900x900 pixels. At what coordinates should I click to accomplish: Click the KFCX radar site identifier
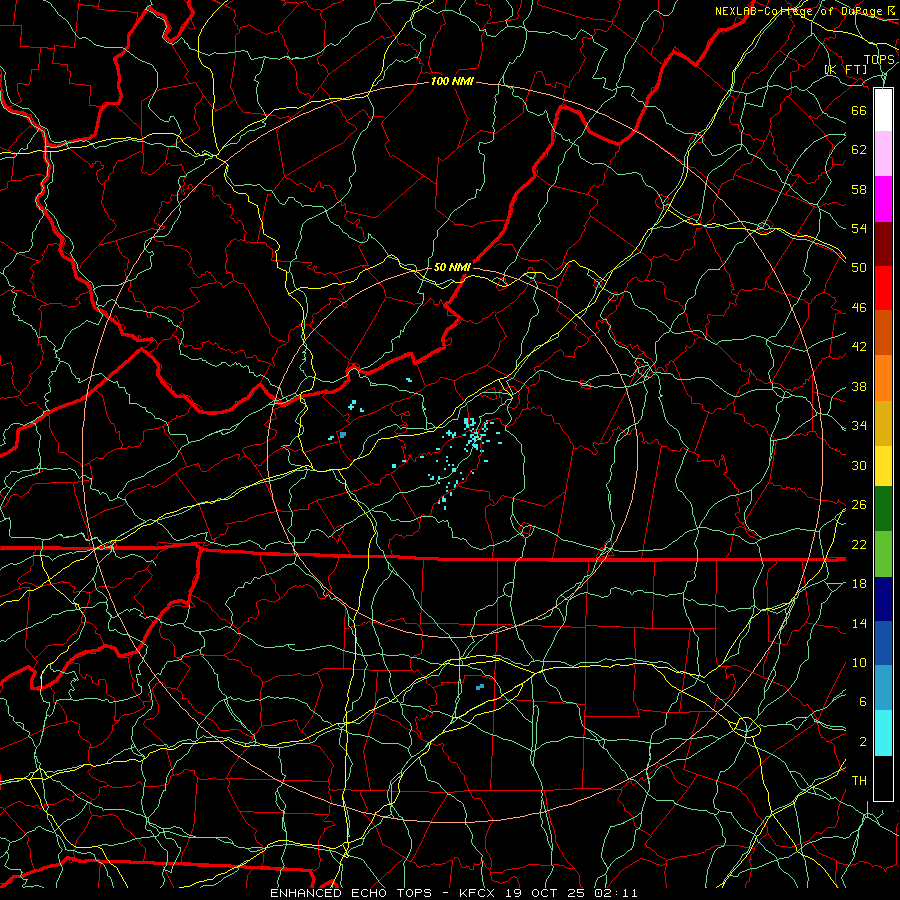point(479,893)
